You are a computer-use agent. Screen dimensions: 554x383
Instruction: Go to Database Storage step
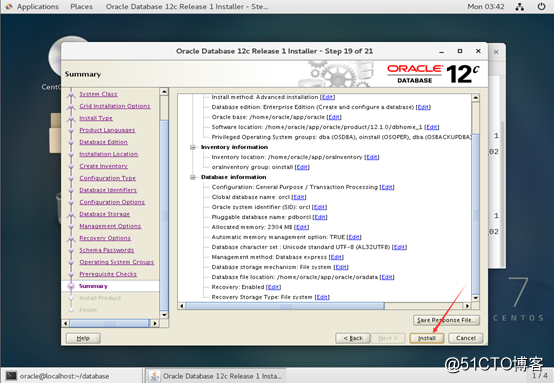tap(105, 214)
